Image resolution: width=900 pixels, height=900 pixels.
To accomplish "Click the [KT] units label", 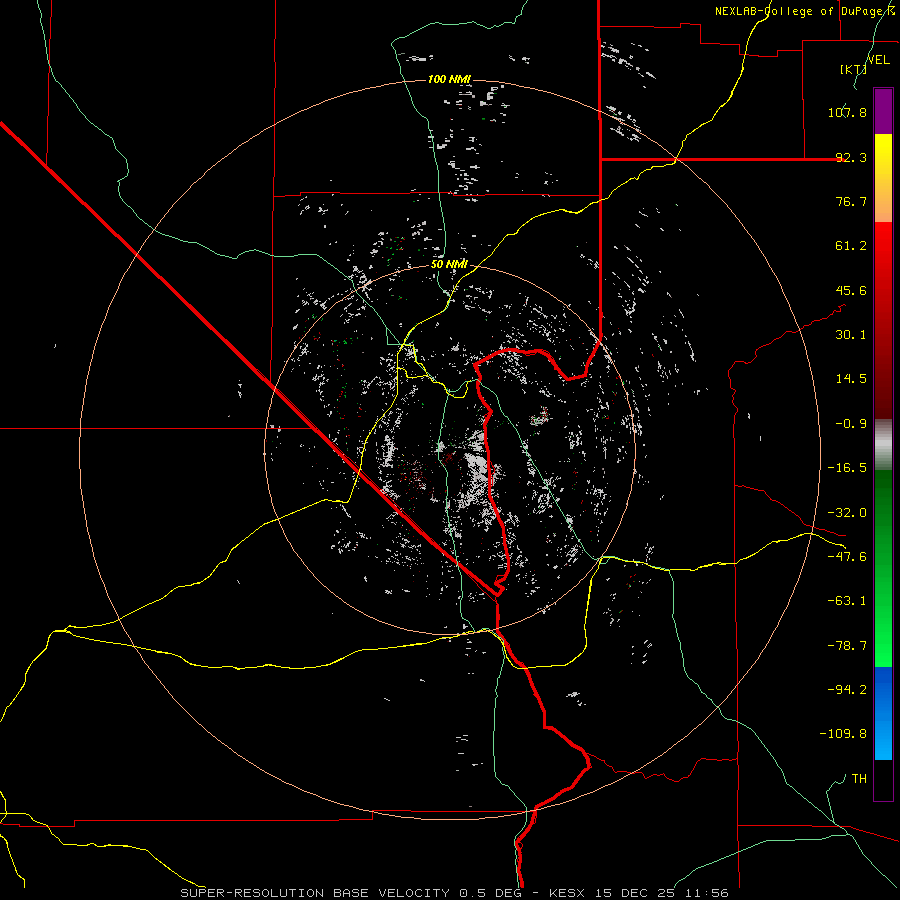I will [x=853, y=69].
